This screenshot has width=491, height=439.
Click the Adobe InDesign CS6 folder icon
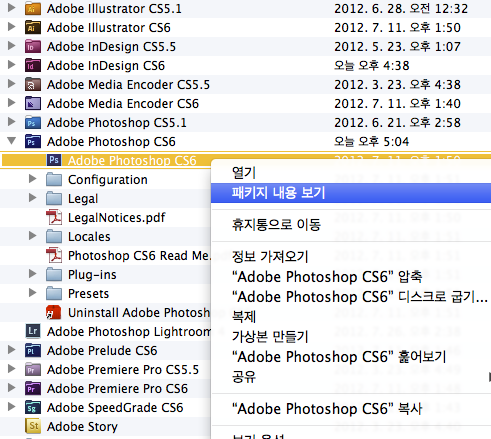(33, 65)
